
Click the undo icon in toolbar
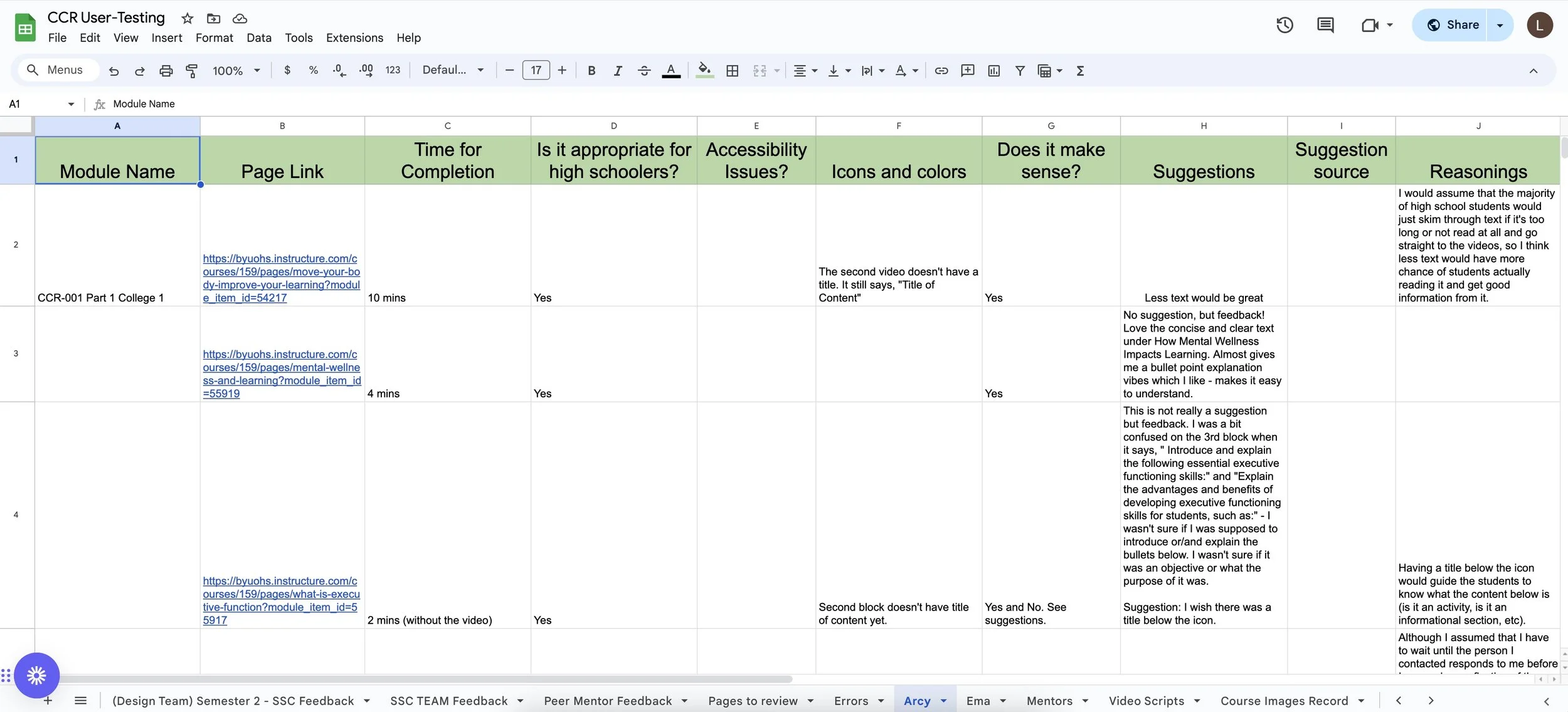click(114, 71)
